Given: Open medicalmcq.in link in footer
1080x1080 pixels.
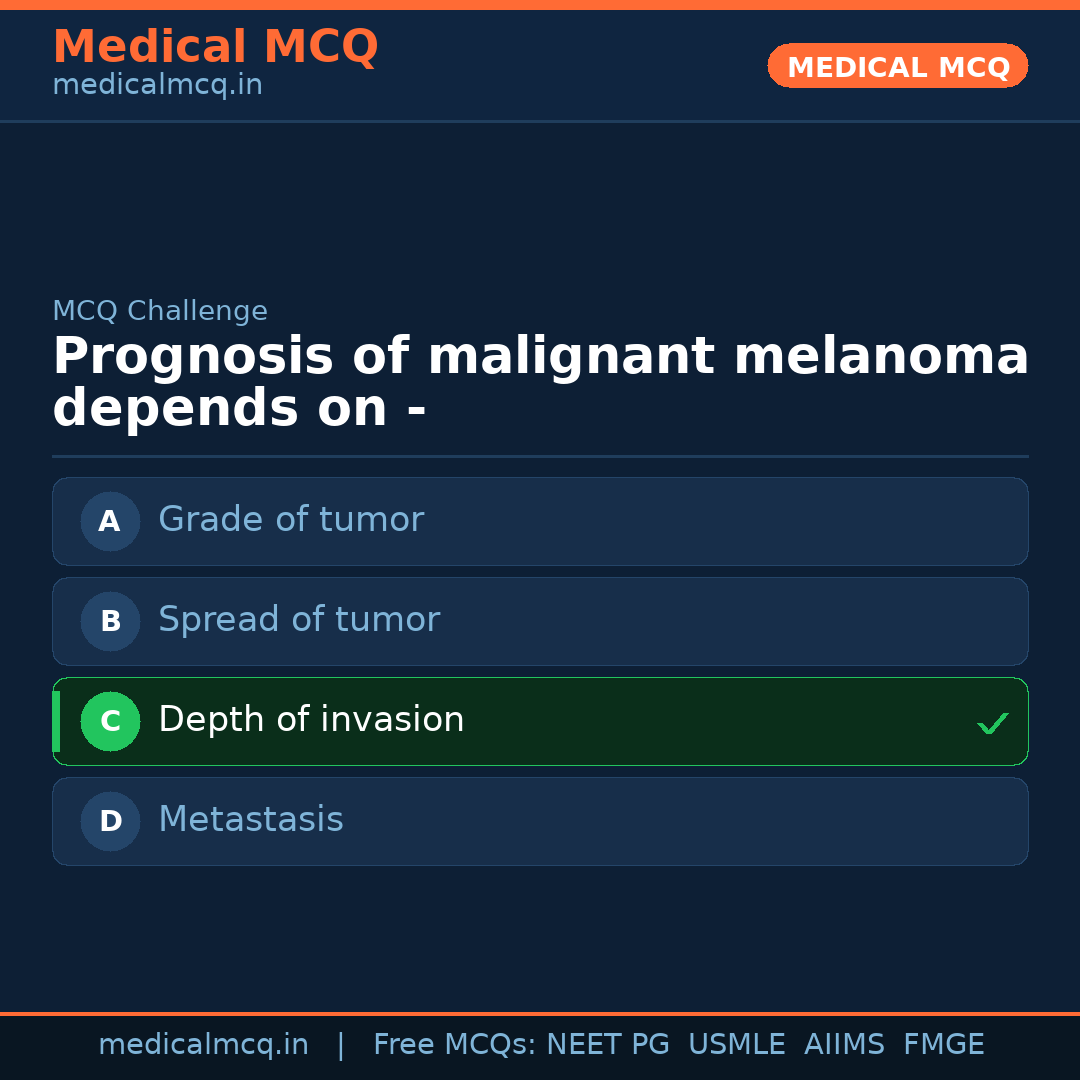Looking at the screenshot, I should [x=203, y=1045].
